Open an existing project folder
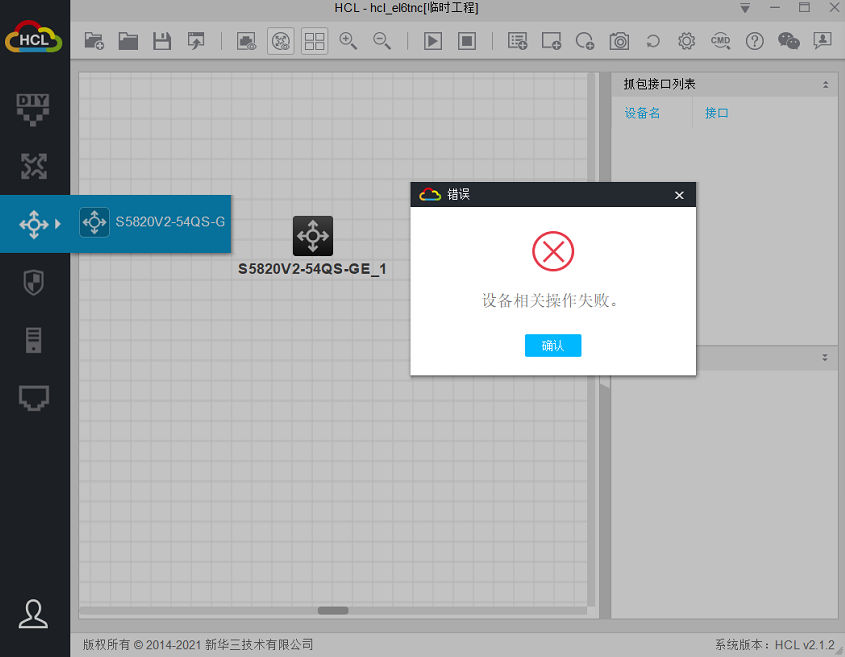Screen dimensions: 845x657 (x=128, y=41)
